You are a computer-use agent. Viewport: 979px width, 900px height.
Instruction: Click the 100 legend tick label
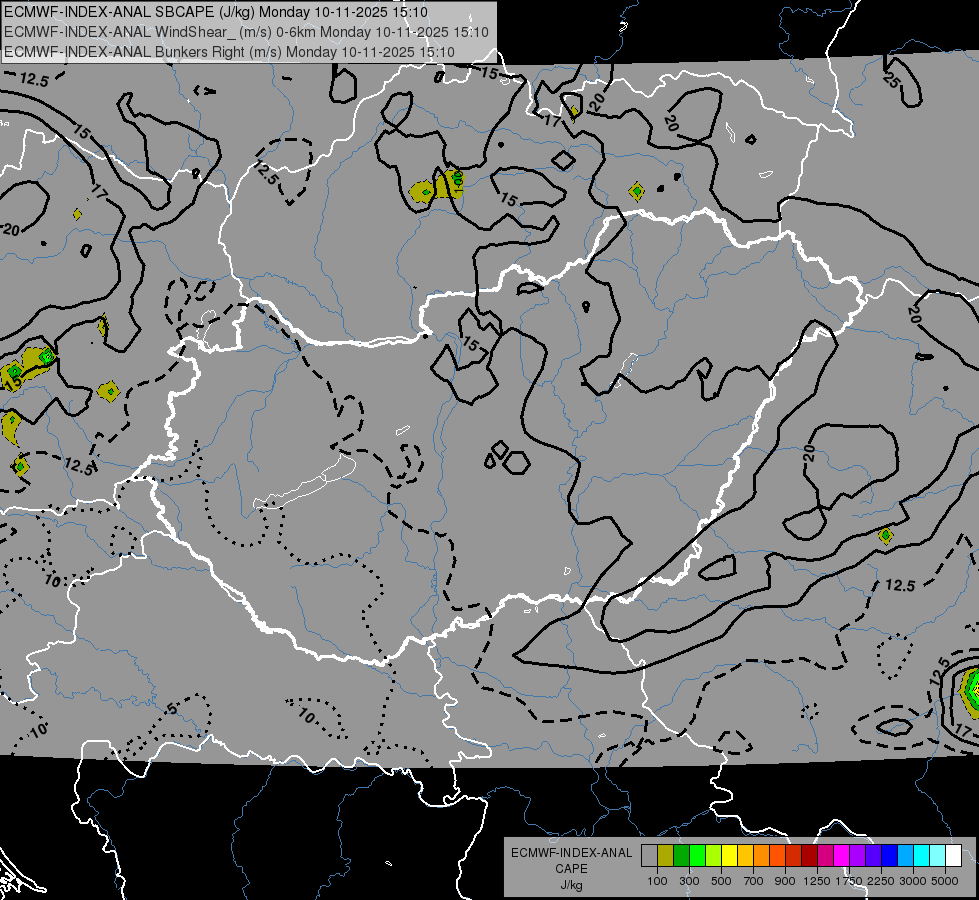[657, 881]
